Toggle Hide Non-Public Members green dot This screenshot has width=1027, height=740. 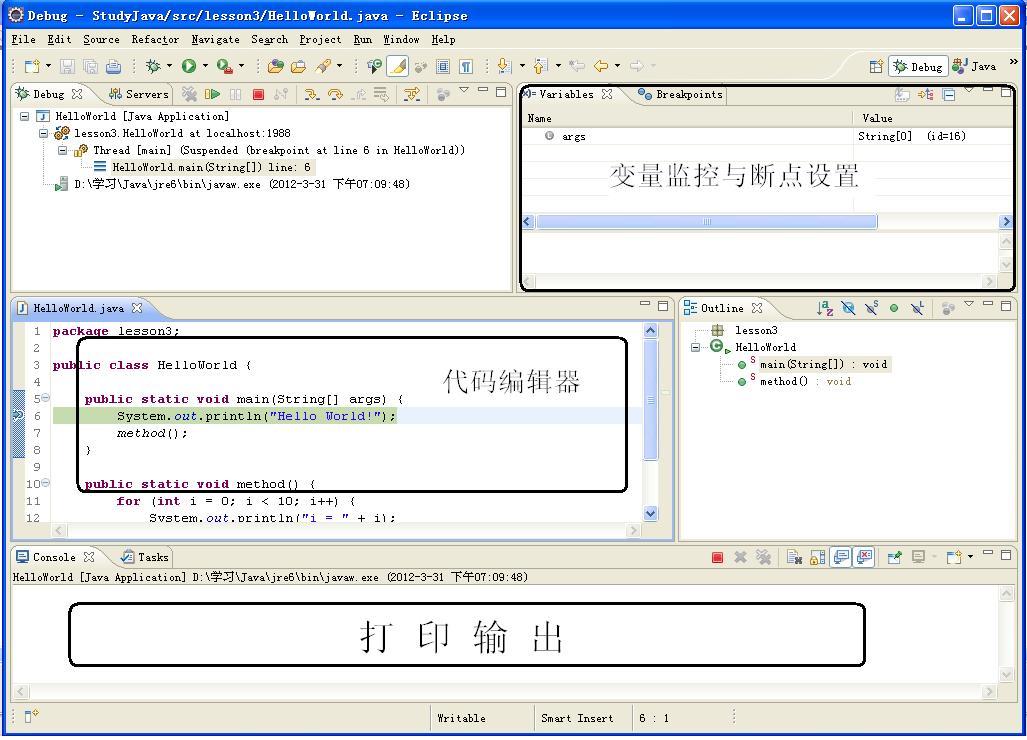click(894, 308)
